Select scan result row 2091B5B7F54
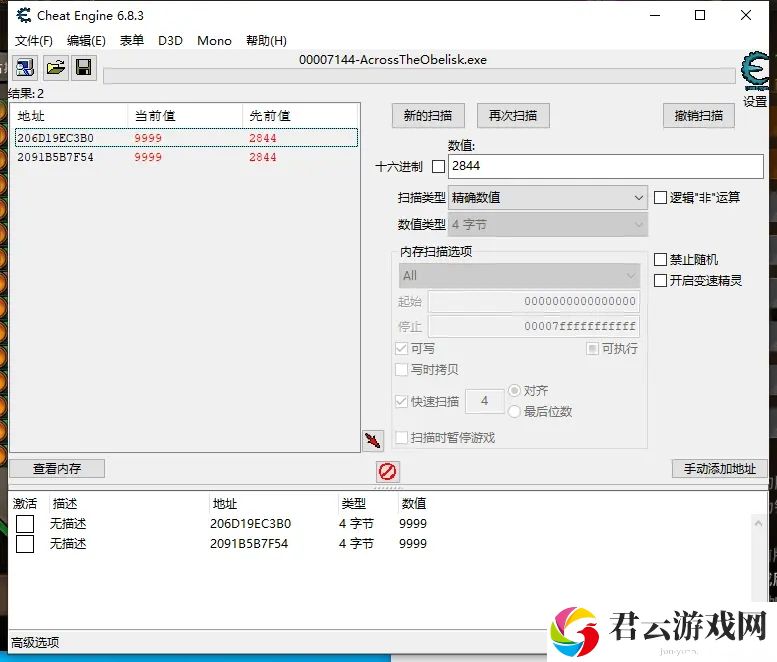 point(186,157)
